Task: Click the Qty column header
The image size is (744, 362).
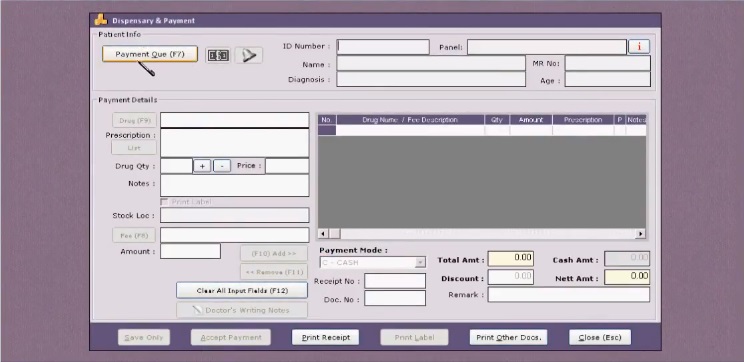Action: click(x=497, y=120)
